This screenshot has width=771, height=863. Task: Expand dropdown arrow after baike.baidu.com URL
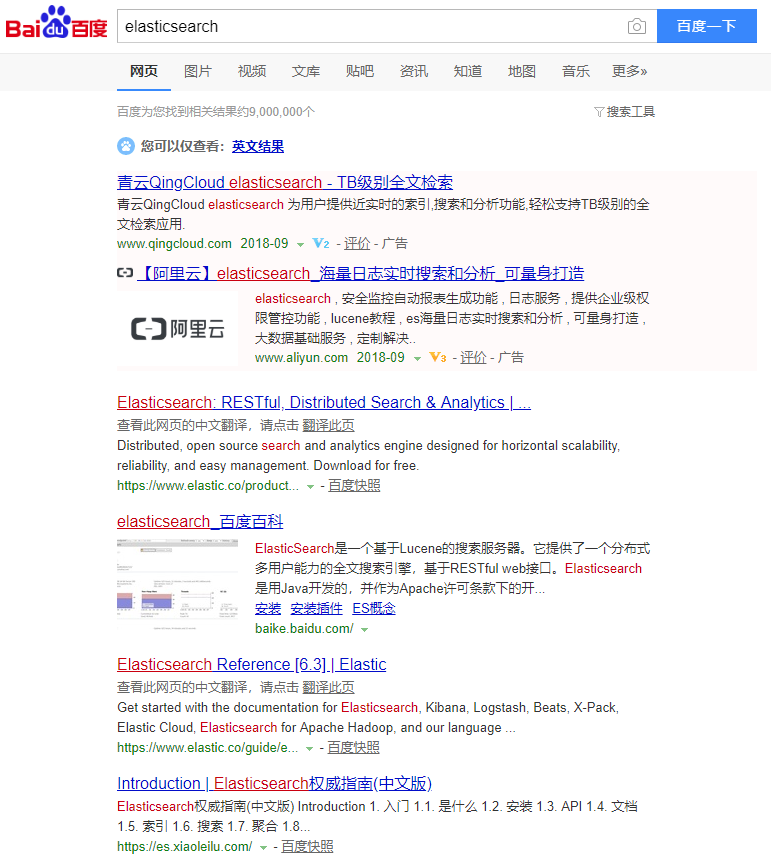[x=364, y=630]
